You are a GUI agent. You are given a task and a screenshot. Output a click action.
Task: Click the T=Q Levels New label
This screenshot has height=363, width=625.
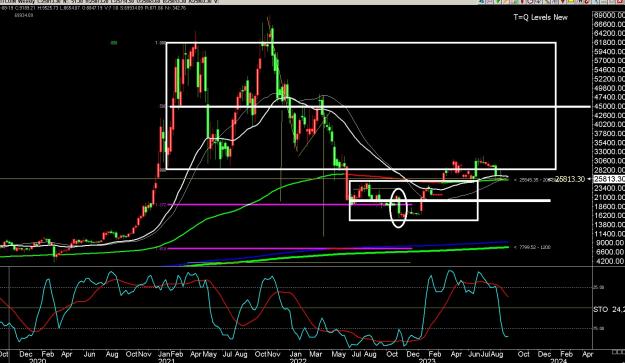(540, 17)
